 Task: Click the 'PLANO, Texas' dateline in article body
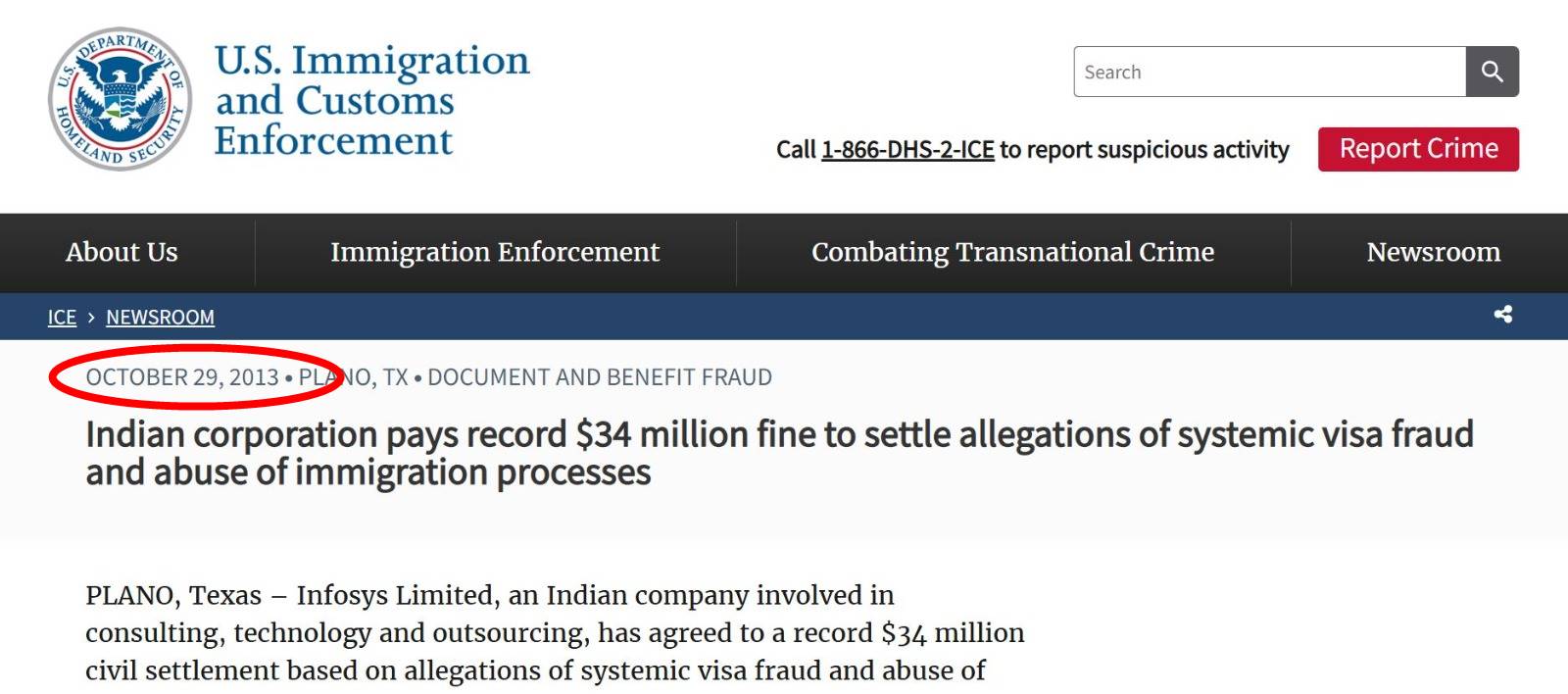[173, 595]
